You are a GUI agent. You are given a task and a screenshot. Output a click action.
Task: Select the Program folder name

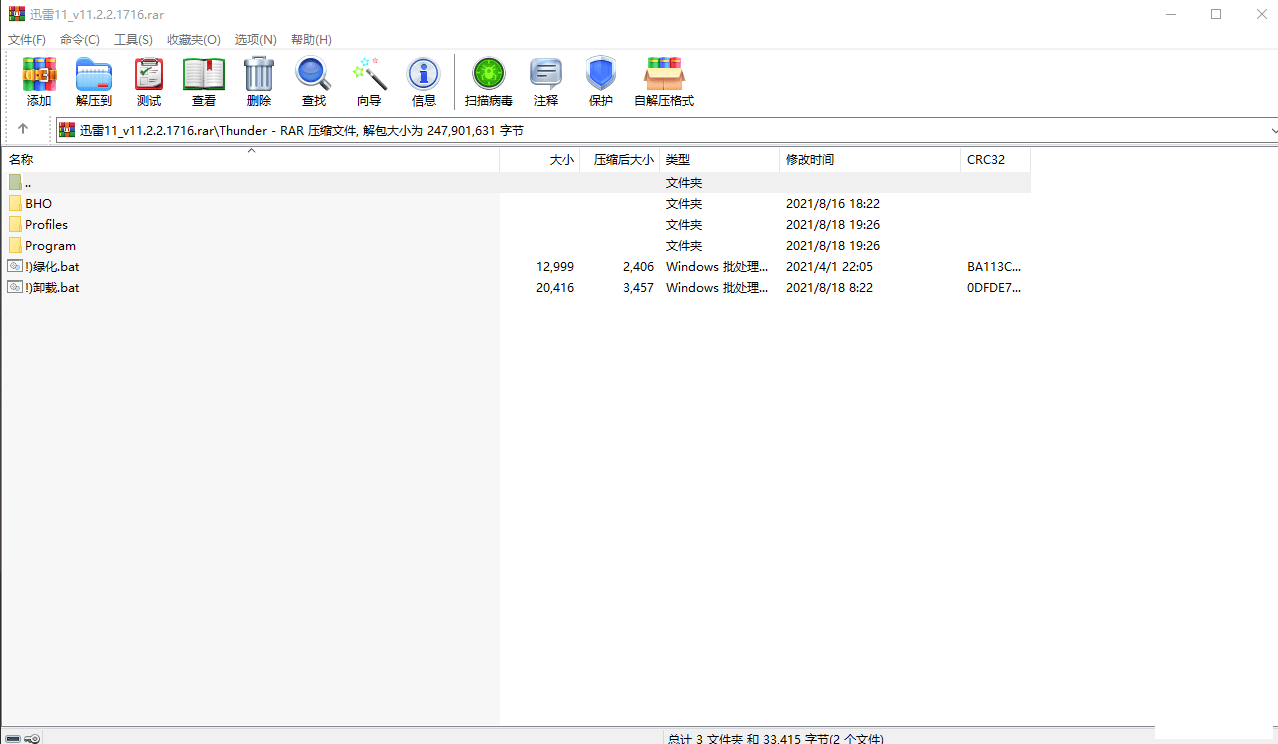[x=50, y=245]
